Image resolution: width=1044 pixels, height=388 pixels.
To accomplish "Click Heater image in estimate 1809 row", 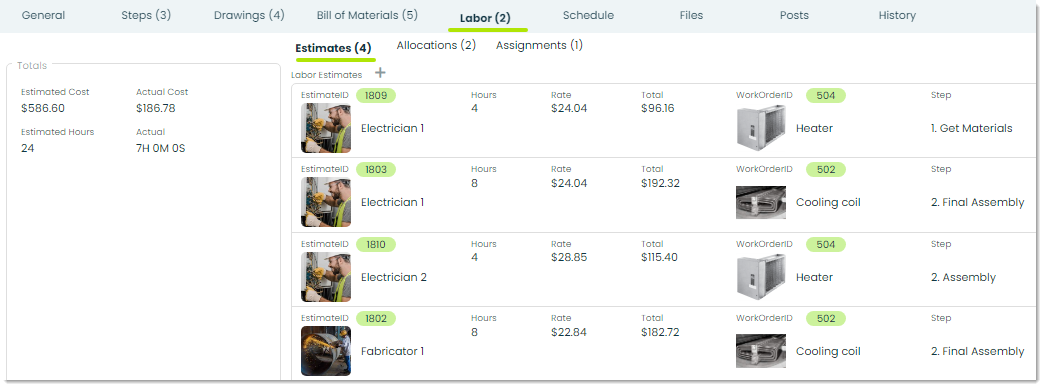I will click(x=761, y=126).
